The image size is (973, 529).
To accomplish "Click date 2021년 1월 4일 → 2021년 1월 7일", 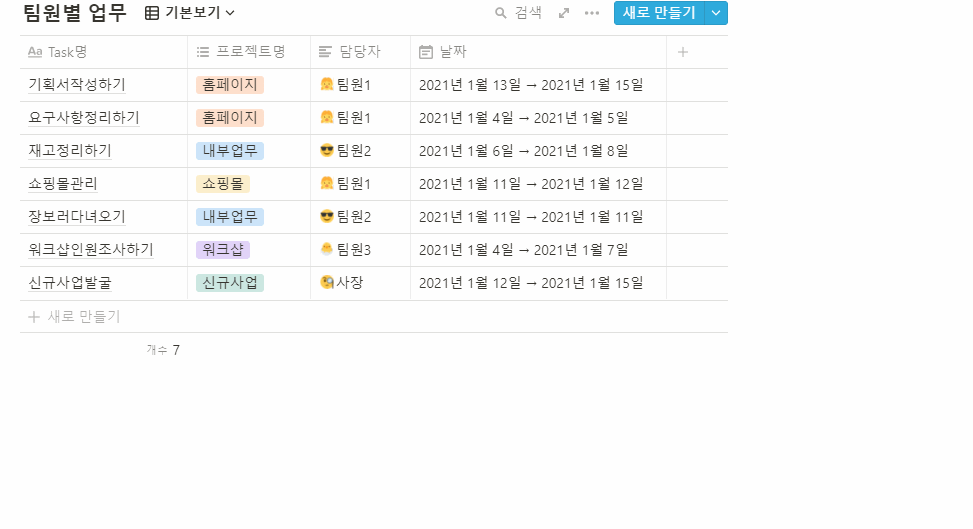I will [523, 250].
